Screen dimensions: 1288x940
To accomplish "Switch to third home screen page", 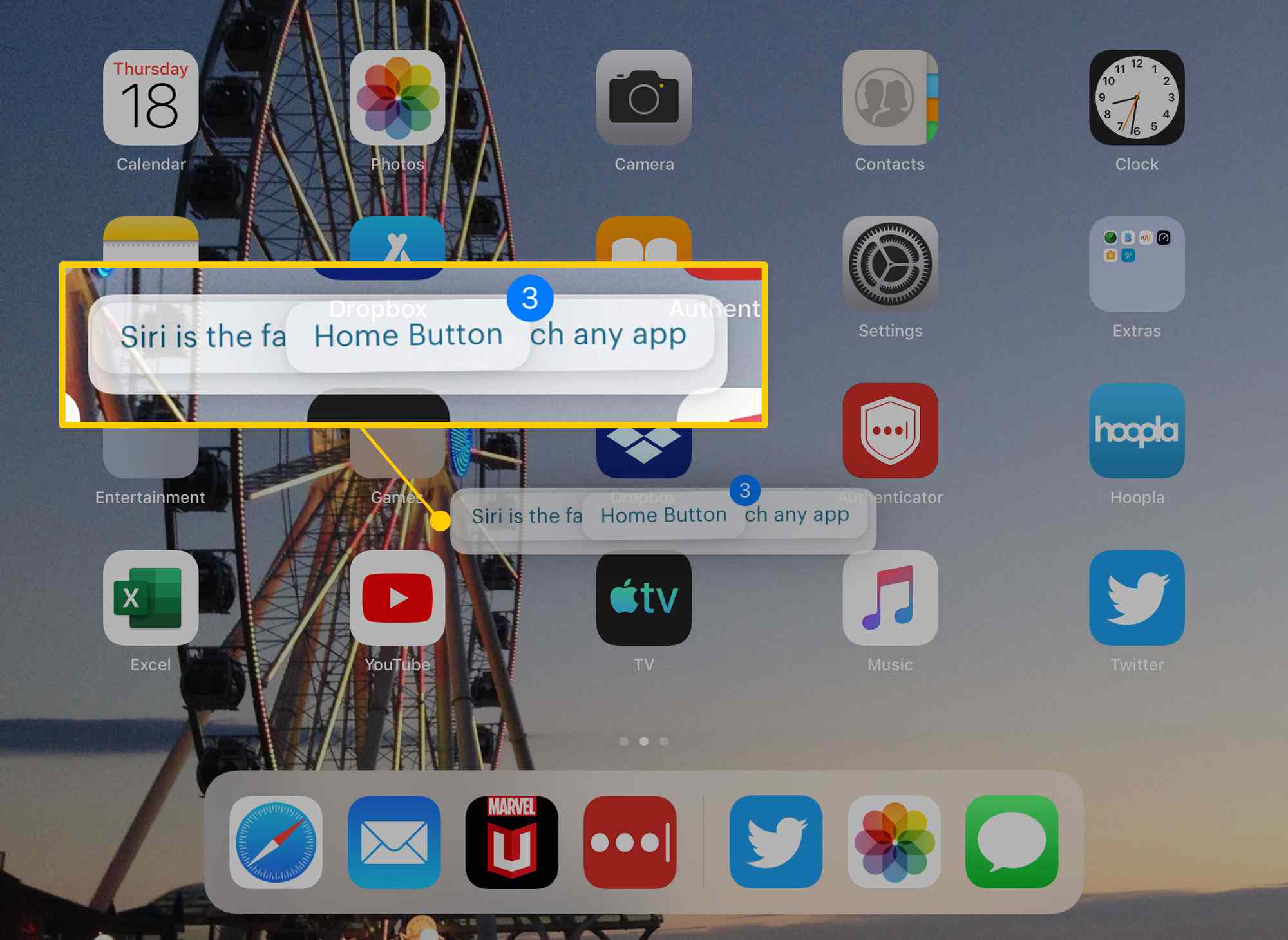I will pyautogui.click(x=664, y=740).
